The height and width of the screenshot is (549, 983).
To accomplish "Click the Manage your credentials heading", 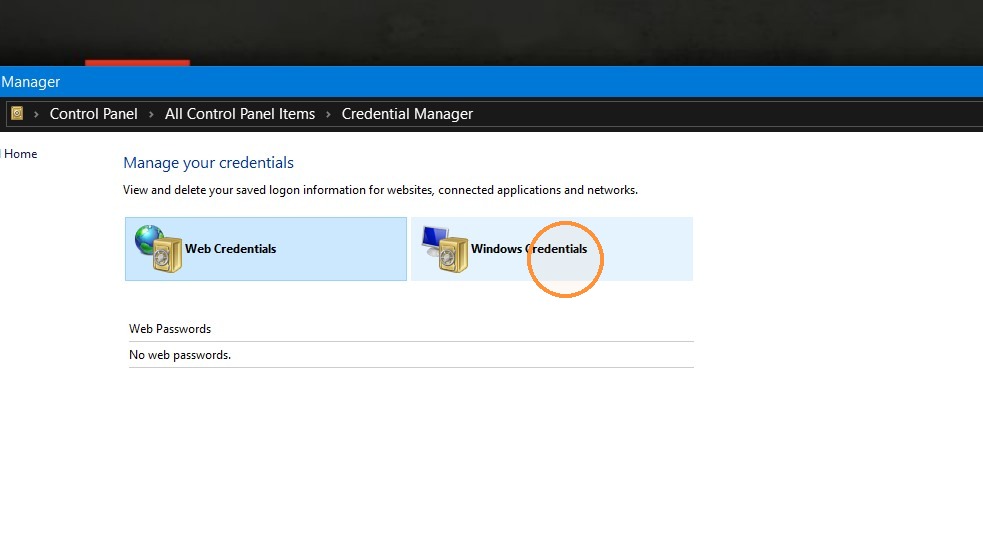I will point(208,163).
